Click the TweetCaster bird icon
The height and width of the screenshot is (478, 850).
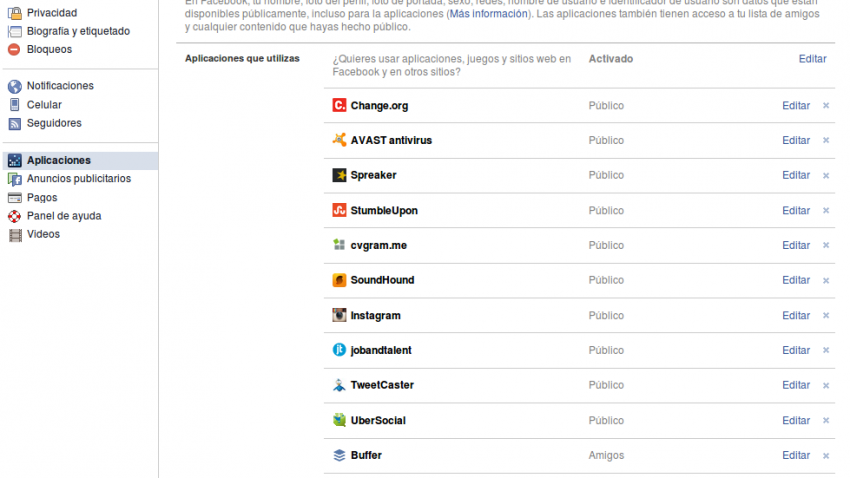tap(340, 386)
